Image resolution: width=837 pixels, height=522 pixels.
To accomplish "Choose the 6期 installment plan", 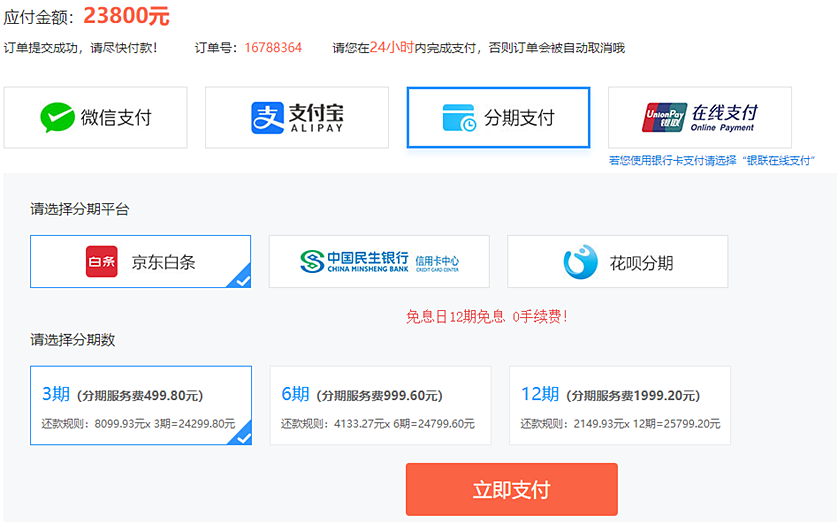I will 380,405.
